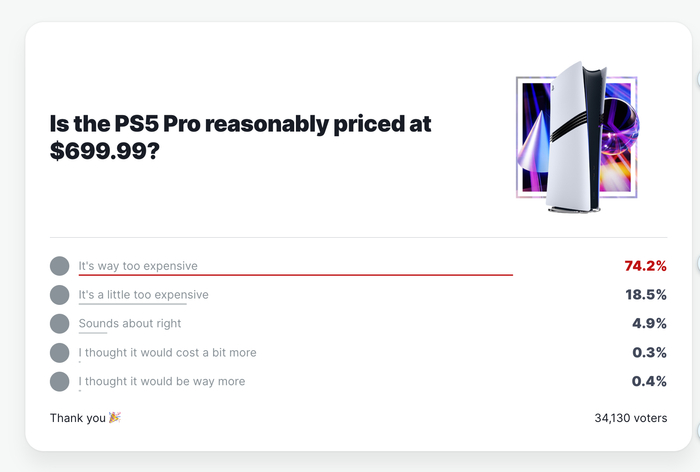Click "I thought it would be way more" text
This screenshot has width=700, height=472.
point(162,381)
